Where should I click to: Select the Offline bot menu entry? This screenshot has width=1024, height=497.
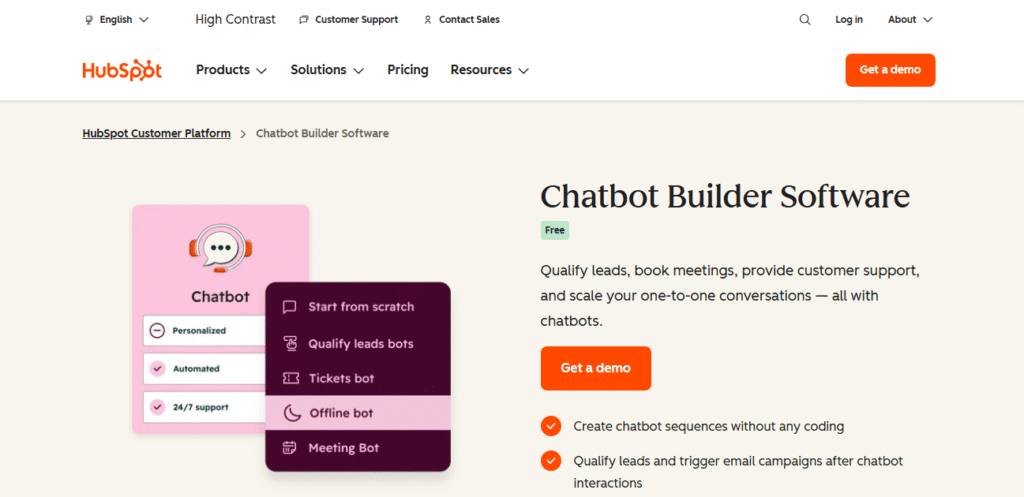click(x=358, y=413)
